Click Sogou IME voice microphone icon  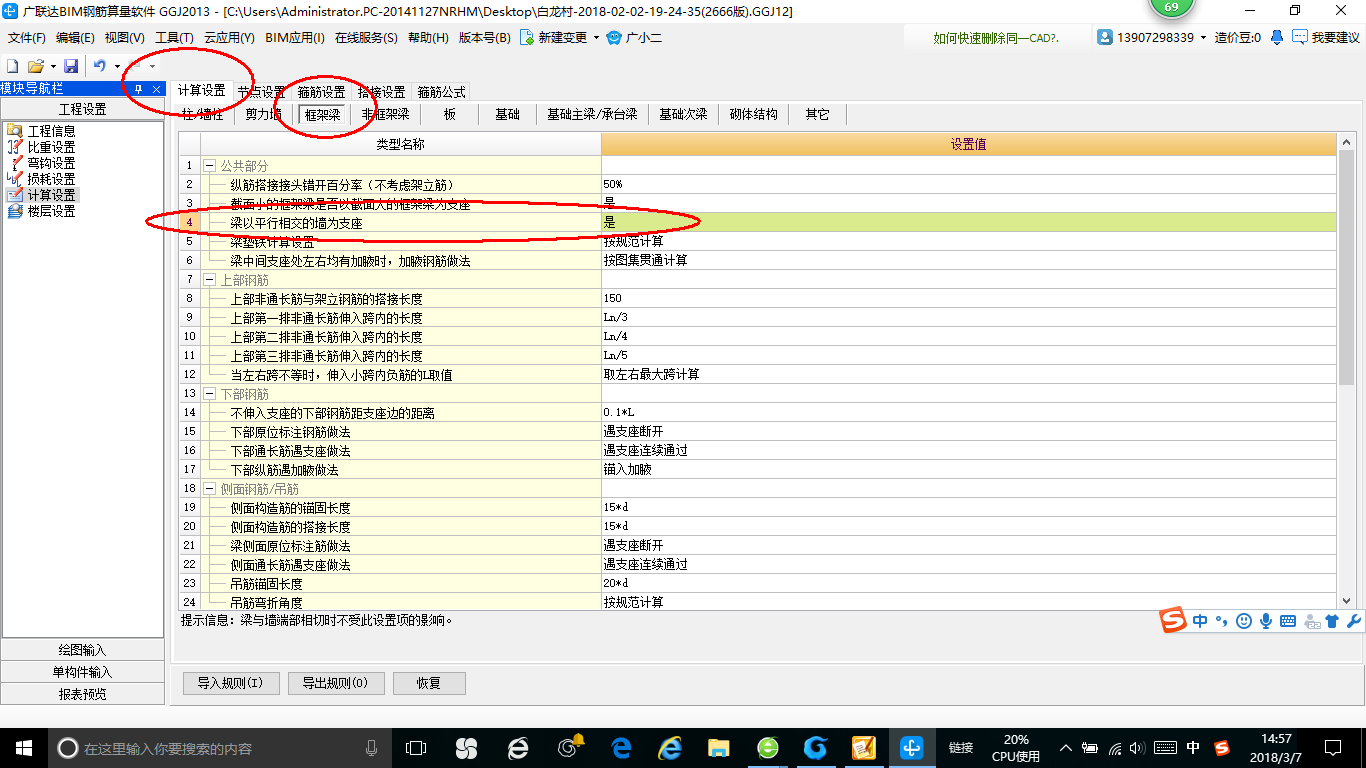pos(1266,621)
